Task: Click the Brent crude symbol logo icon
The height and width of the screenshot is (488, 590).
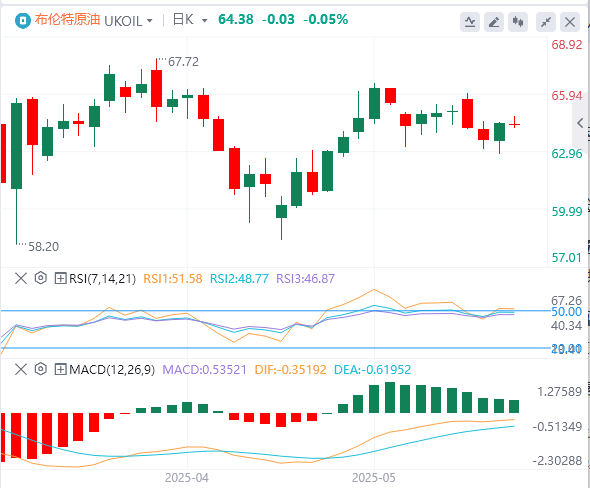Action: (23, 21)
